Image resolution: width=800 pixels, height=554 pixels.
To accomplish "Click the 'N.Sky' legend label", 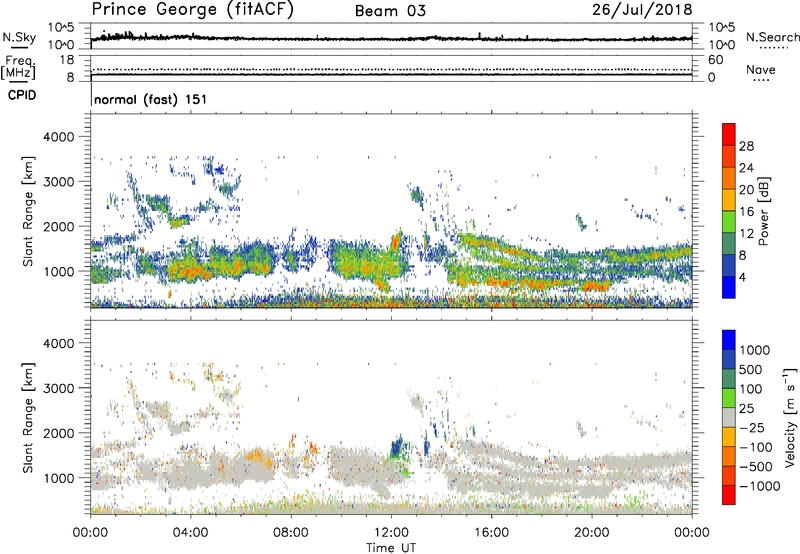I will pos(19,38).
